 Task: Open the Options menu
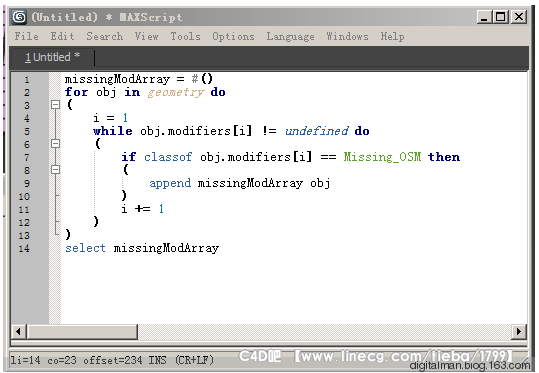tap(233, 36)
